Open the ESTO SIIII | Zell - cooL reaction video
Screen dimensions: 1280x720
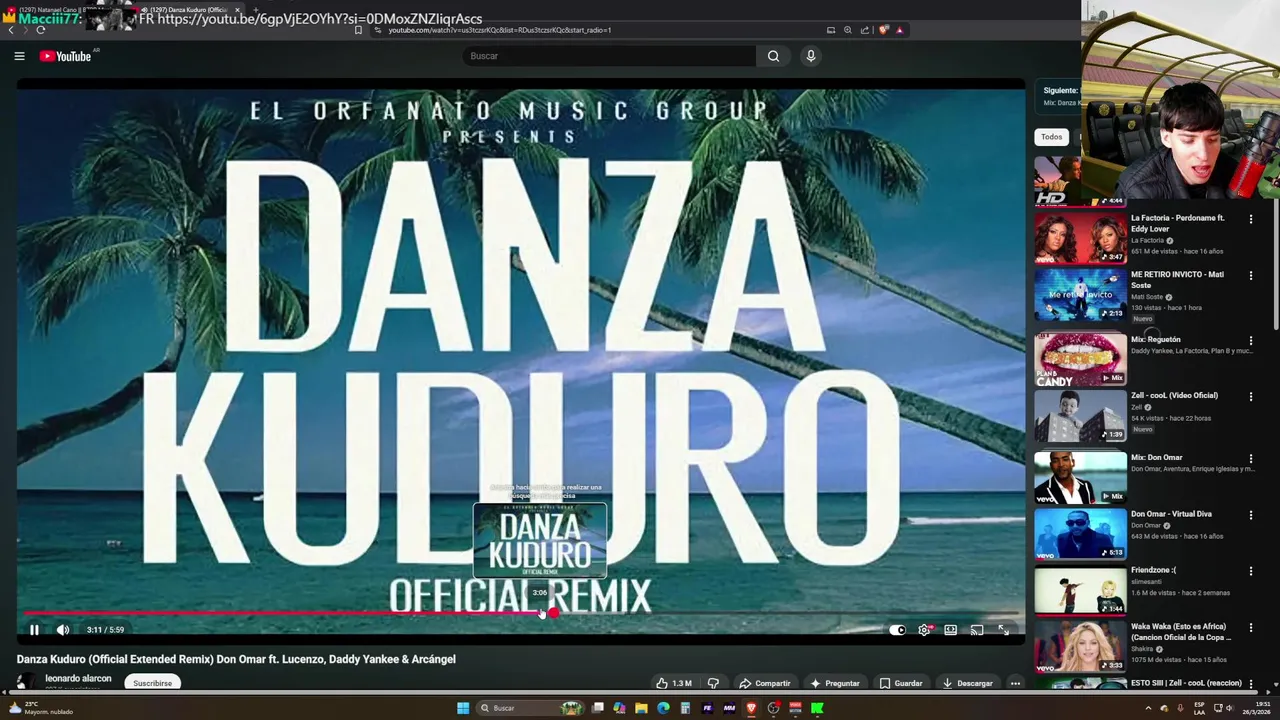coord(1185,683)
